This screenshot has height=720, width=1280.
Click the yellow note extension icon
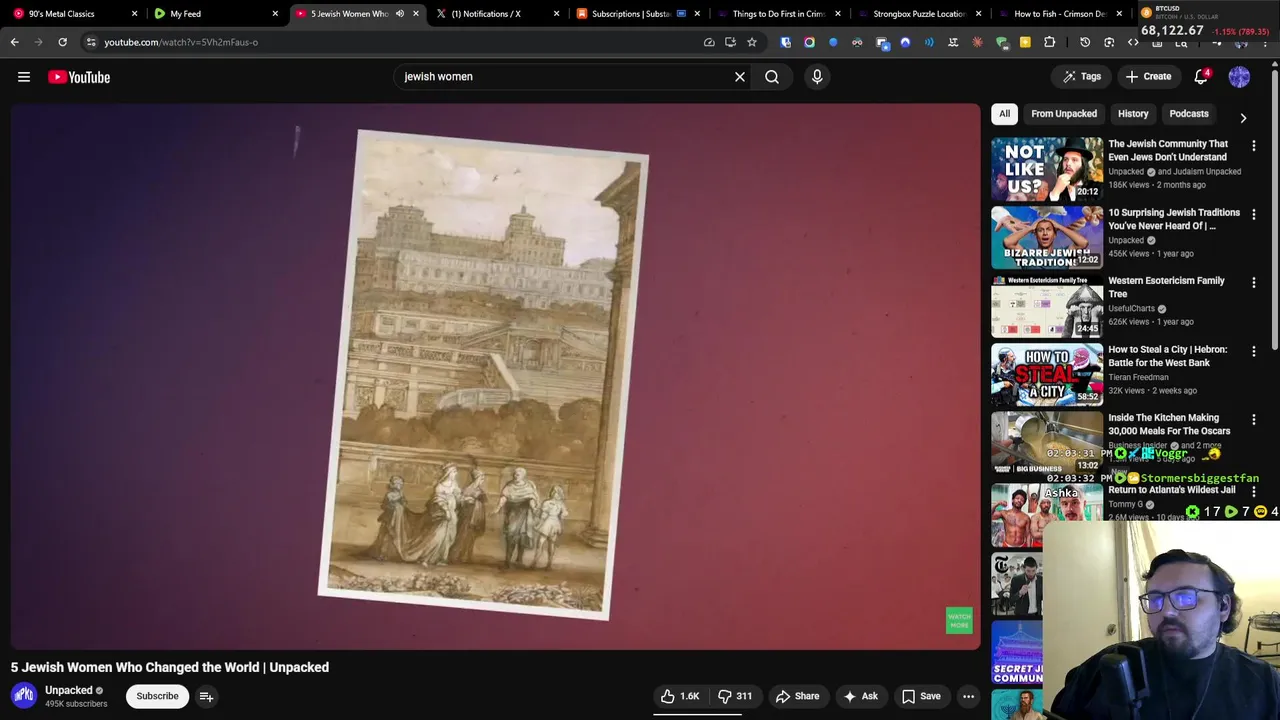point(1025,42)
